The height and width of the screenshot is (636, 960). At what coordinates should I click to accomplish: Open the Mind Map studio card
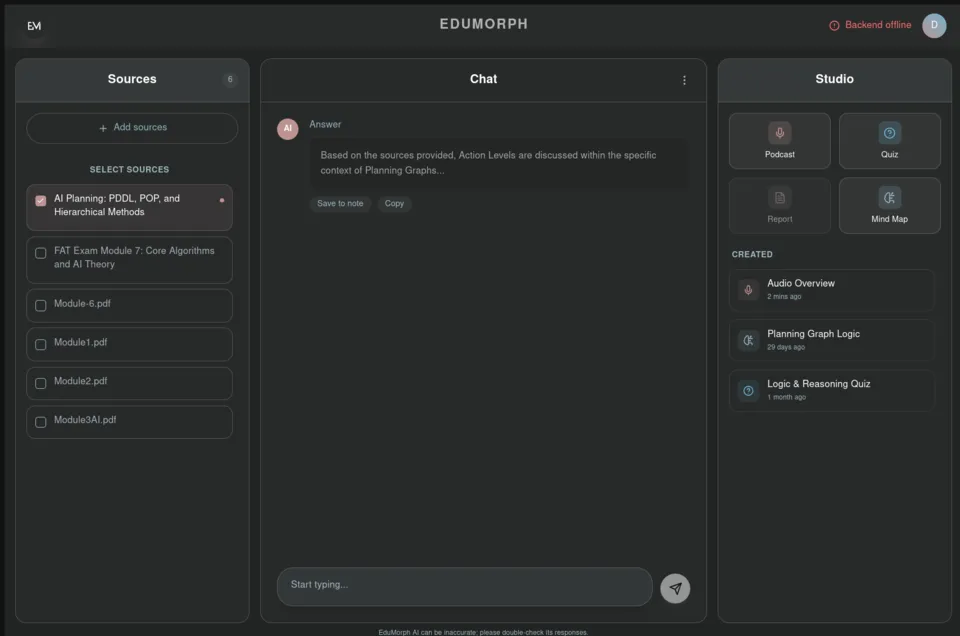[889, 206]
